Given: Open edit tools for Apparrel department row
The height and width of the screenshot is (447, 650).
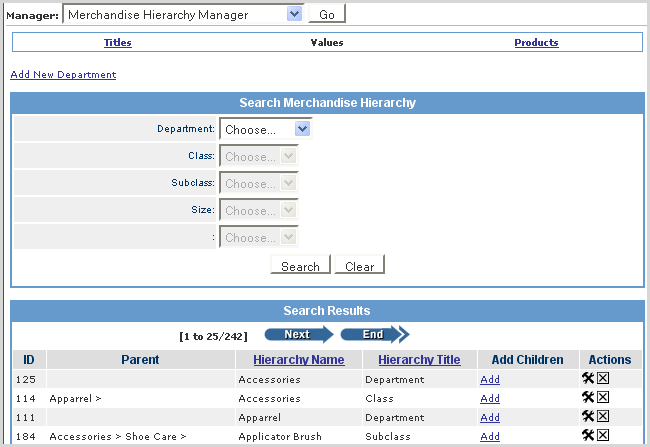Looking at the screenshot, I should [x=588, y=417].
